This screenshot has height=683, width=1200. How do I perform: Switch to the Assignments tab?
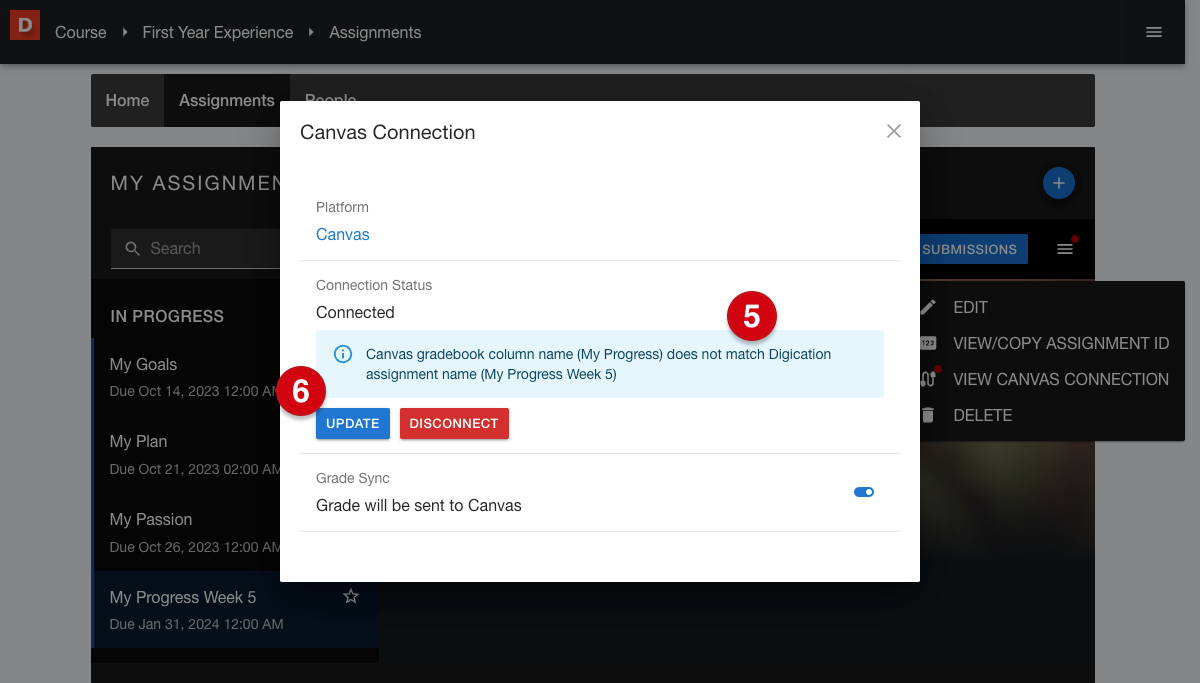tap(227, 100)
